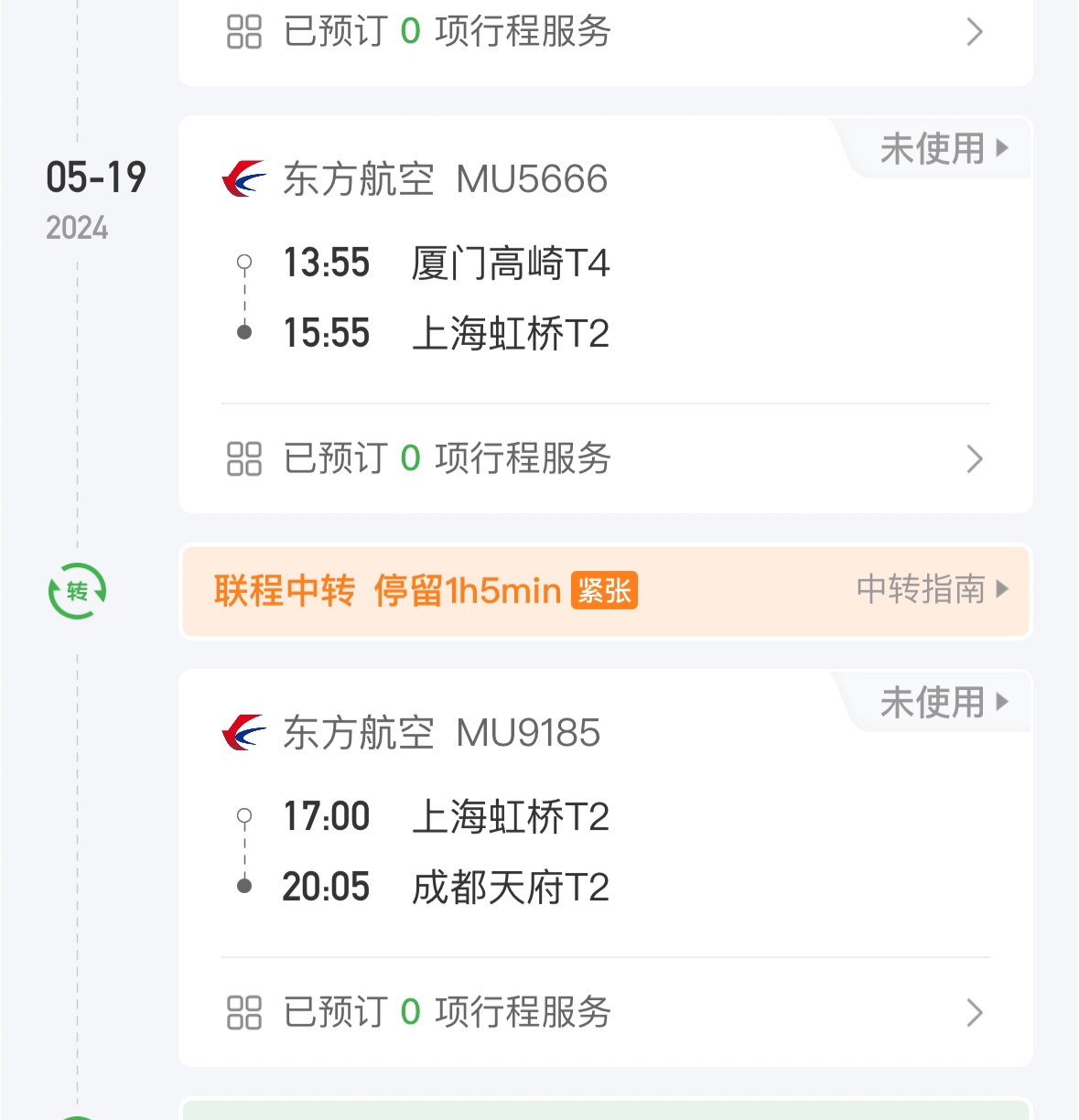Screen dimensions: 1079x1120
Task: Click the grid services icon under MU5666
Action: tap(244, 458)
